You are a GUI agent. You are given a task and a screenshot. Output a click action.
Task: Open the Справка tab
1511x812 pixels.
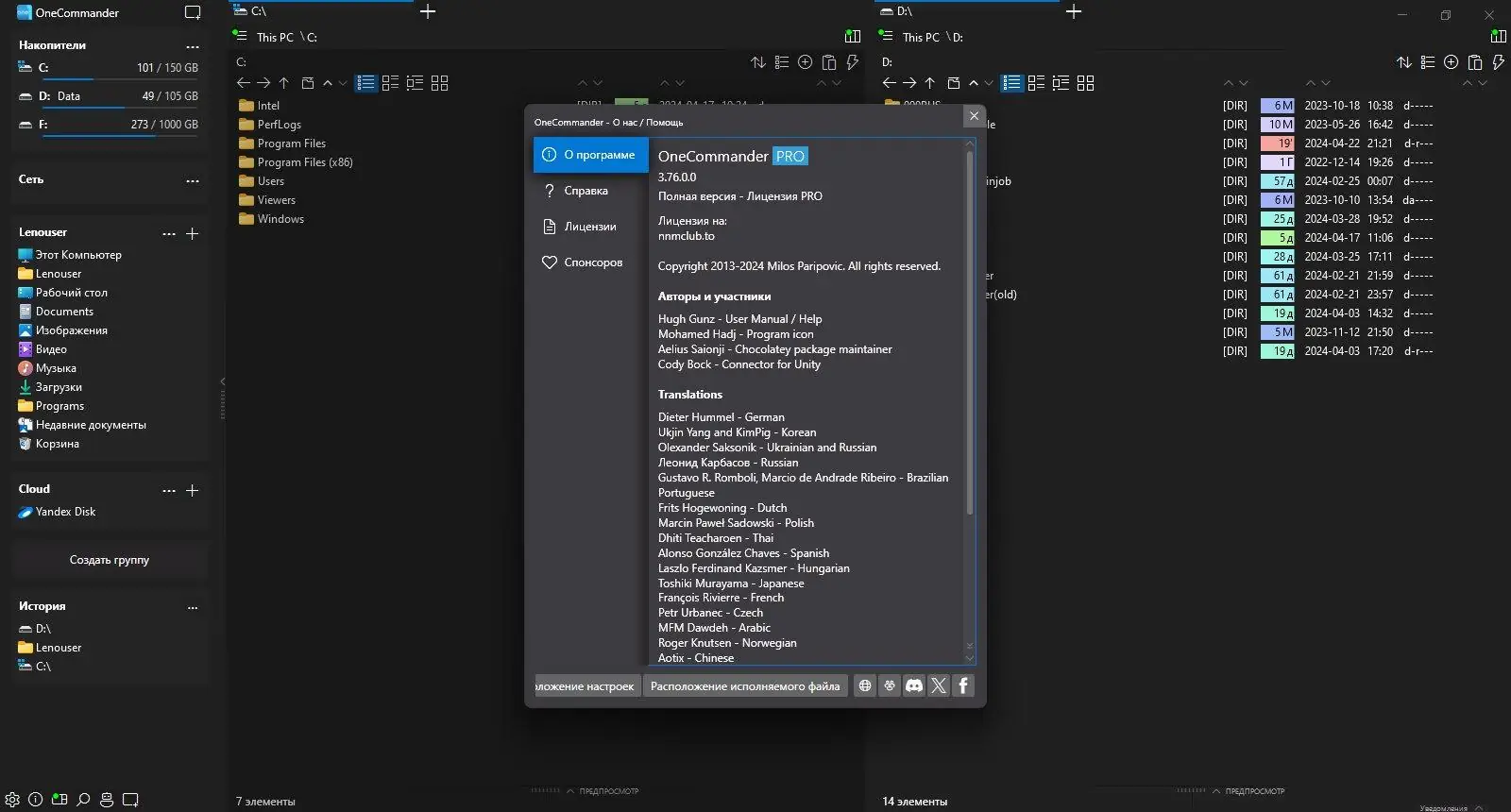point(590,191)
